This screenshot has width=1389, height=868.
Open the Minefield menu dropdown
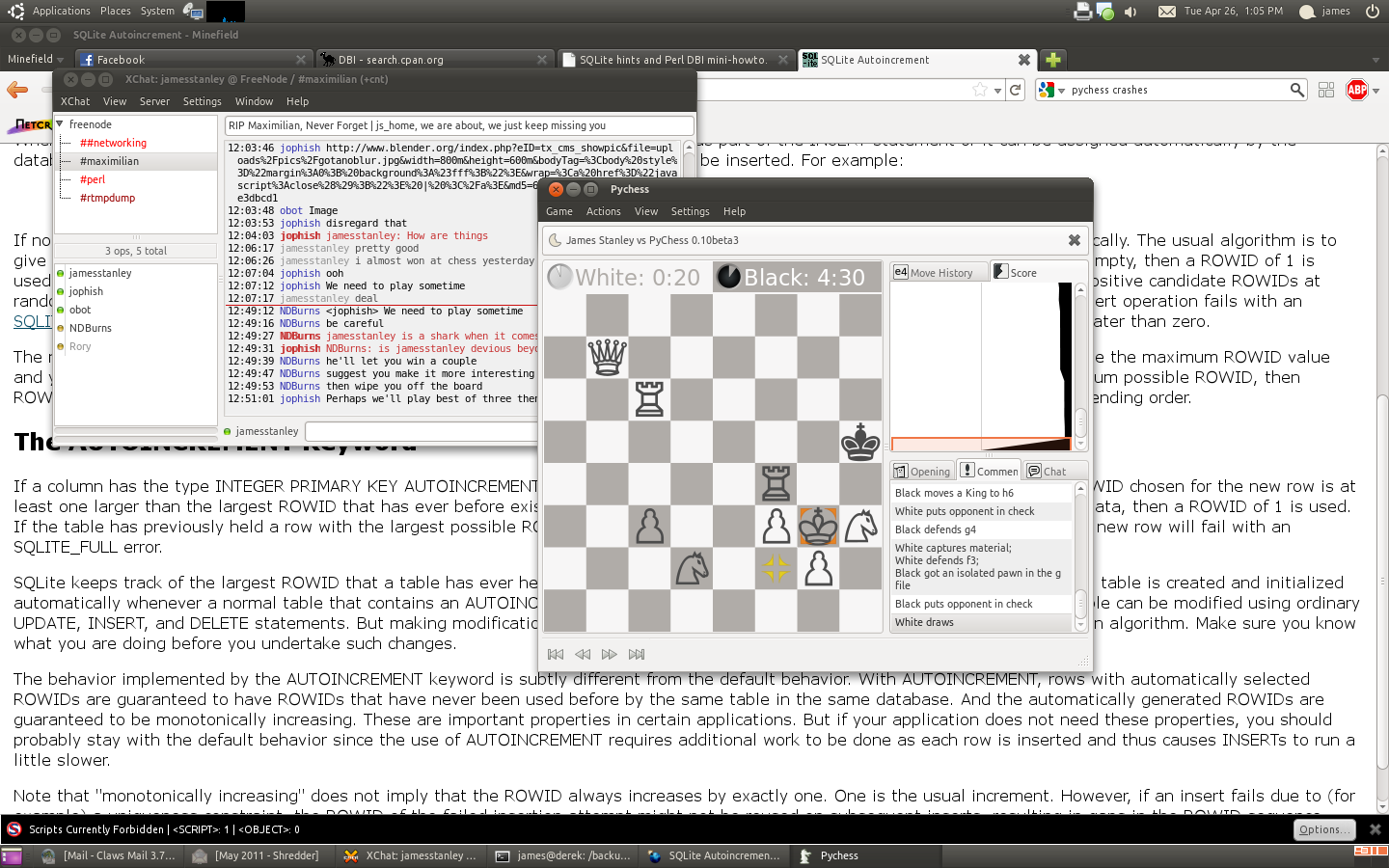tap(35, 60)
